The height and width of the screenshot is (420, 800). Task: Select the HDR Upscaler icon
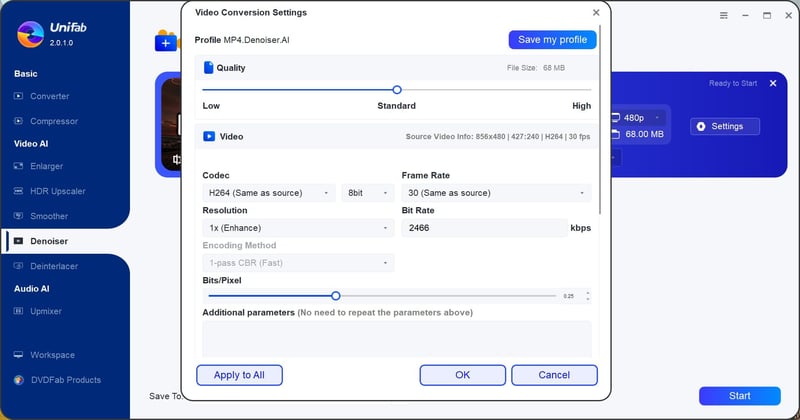(x=19, y=191)
